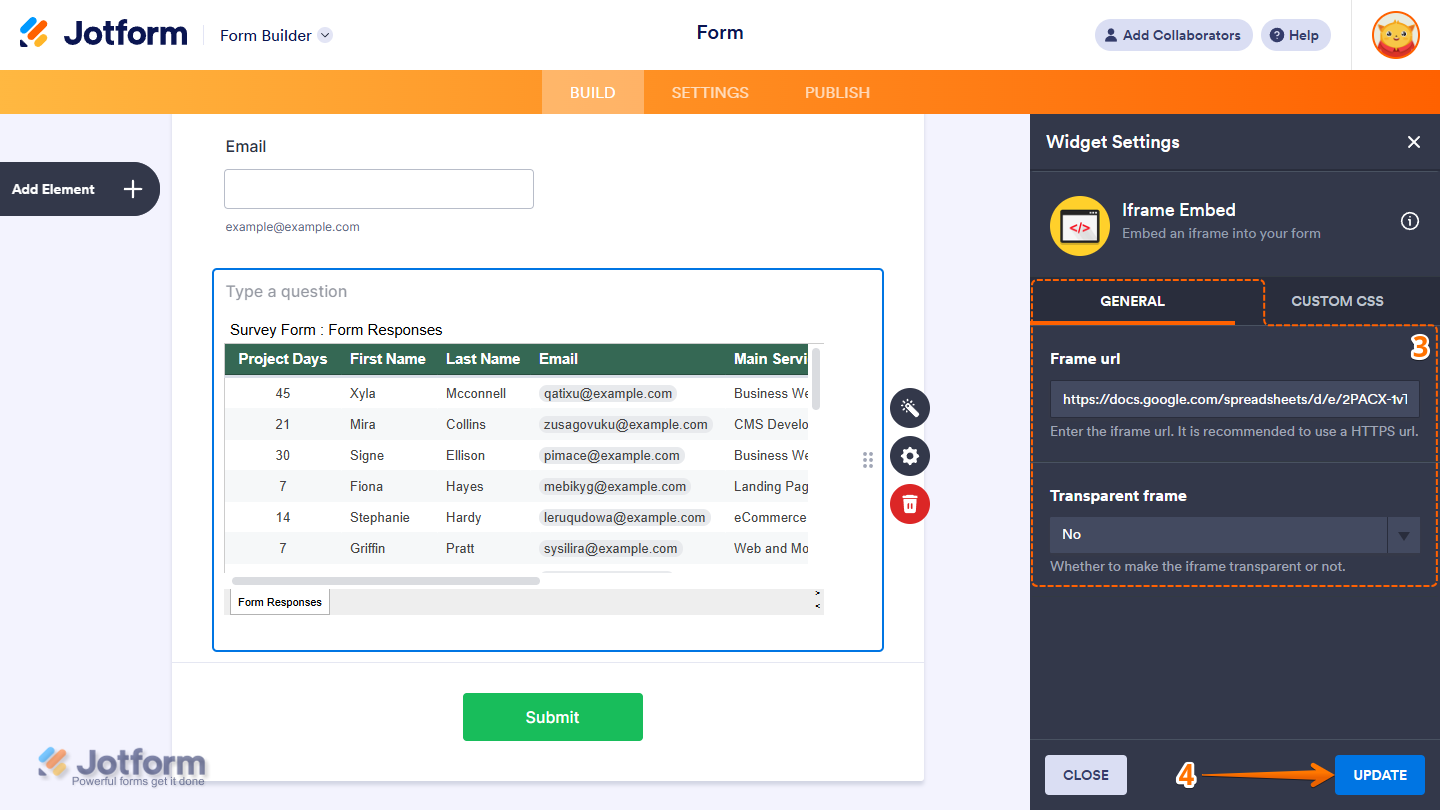The width and height of the screenshot is (1440, 810).
Task: Click the Project Days value 45
Action: click(283, 394)
